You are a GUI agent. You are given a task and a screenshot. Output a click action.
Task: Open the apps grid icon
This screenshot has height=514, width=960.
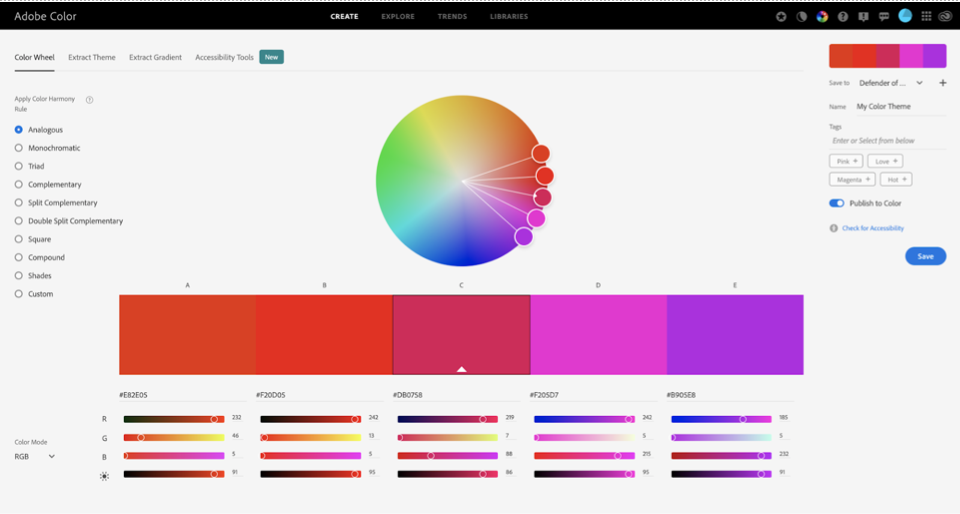click(926, 17)
